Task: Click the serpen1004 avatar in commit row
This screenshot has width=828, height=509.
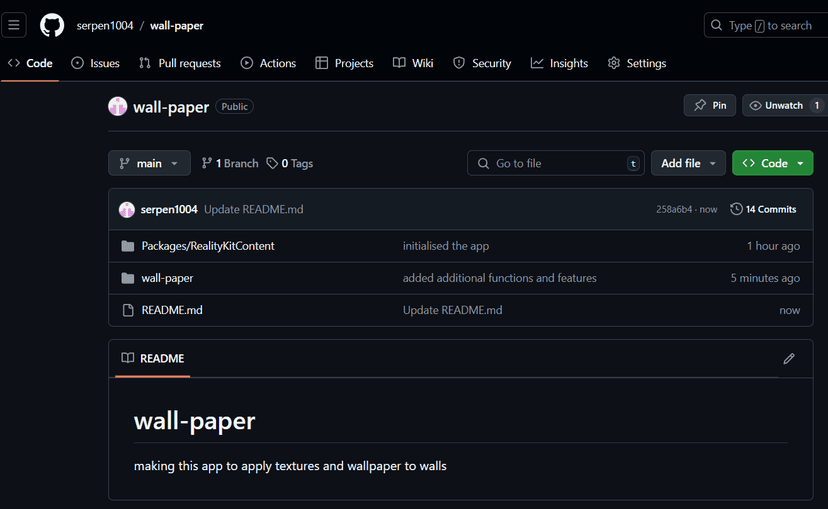Action: 127,209
